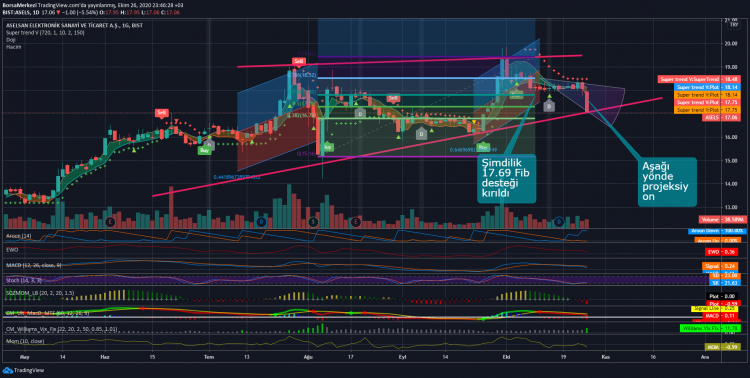Click the green Williams Vix Fix 11.72 label
Screen dimensions: 750x378
point(710,328)
